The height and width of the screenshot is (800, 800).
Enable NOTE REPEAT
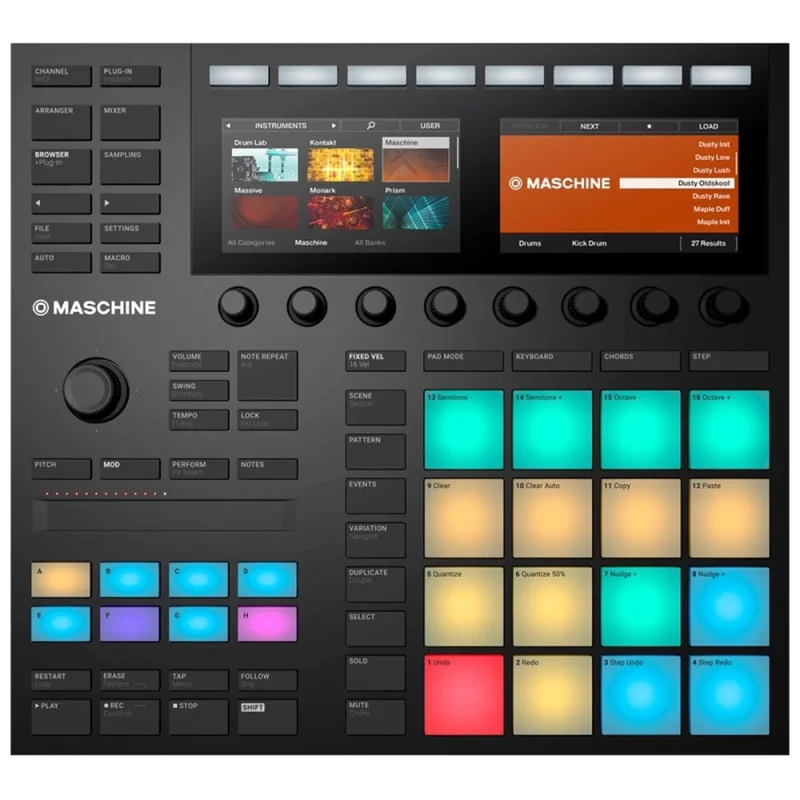click(x=267, y=376)
